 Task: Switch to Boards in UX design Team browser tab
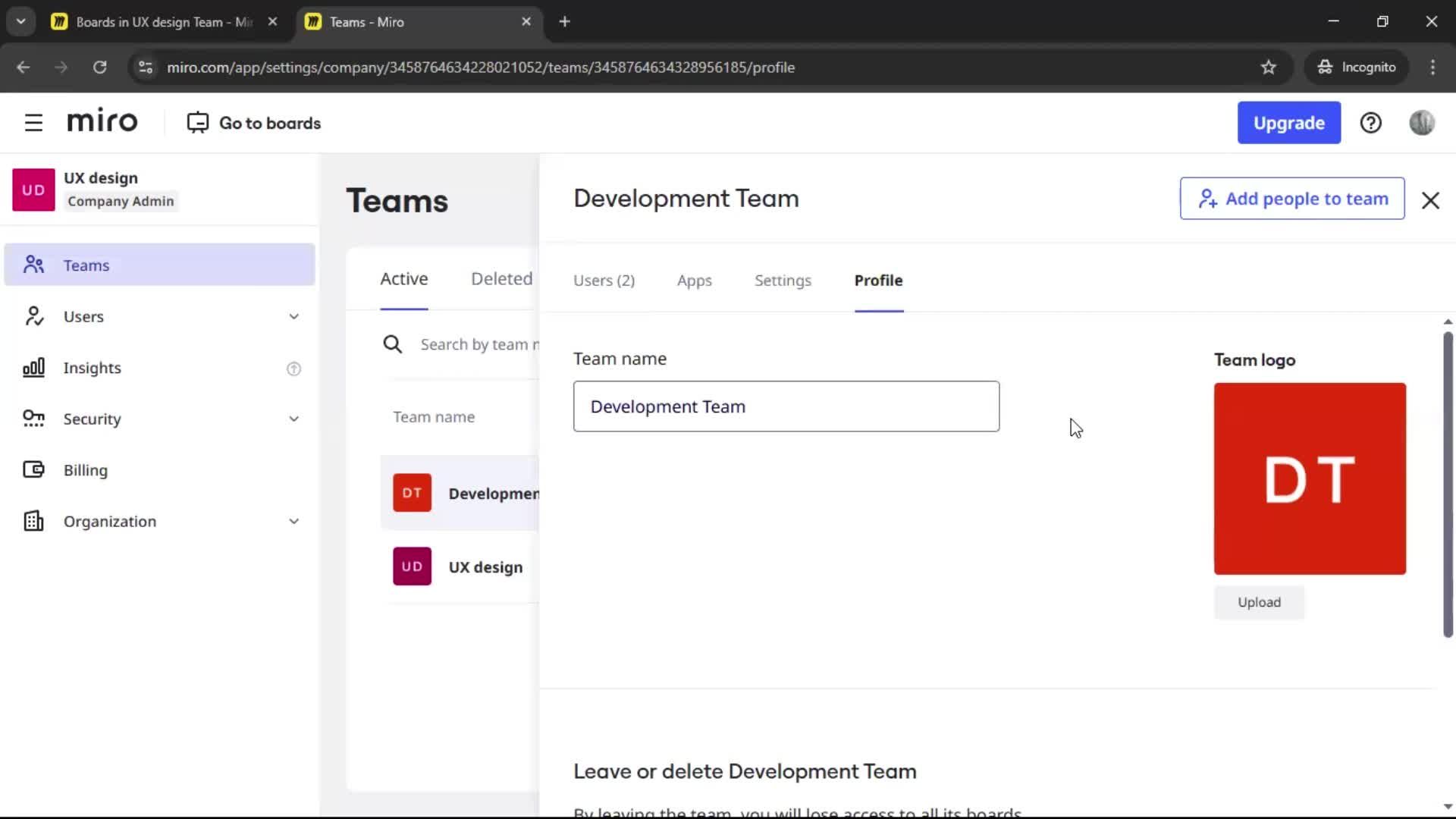(x=164, y=22)
